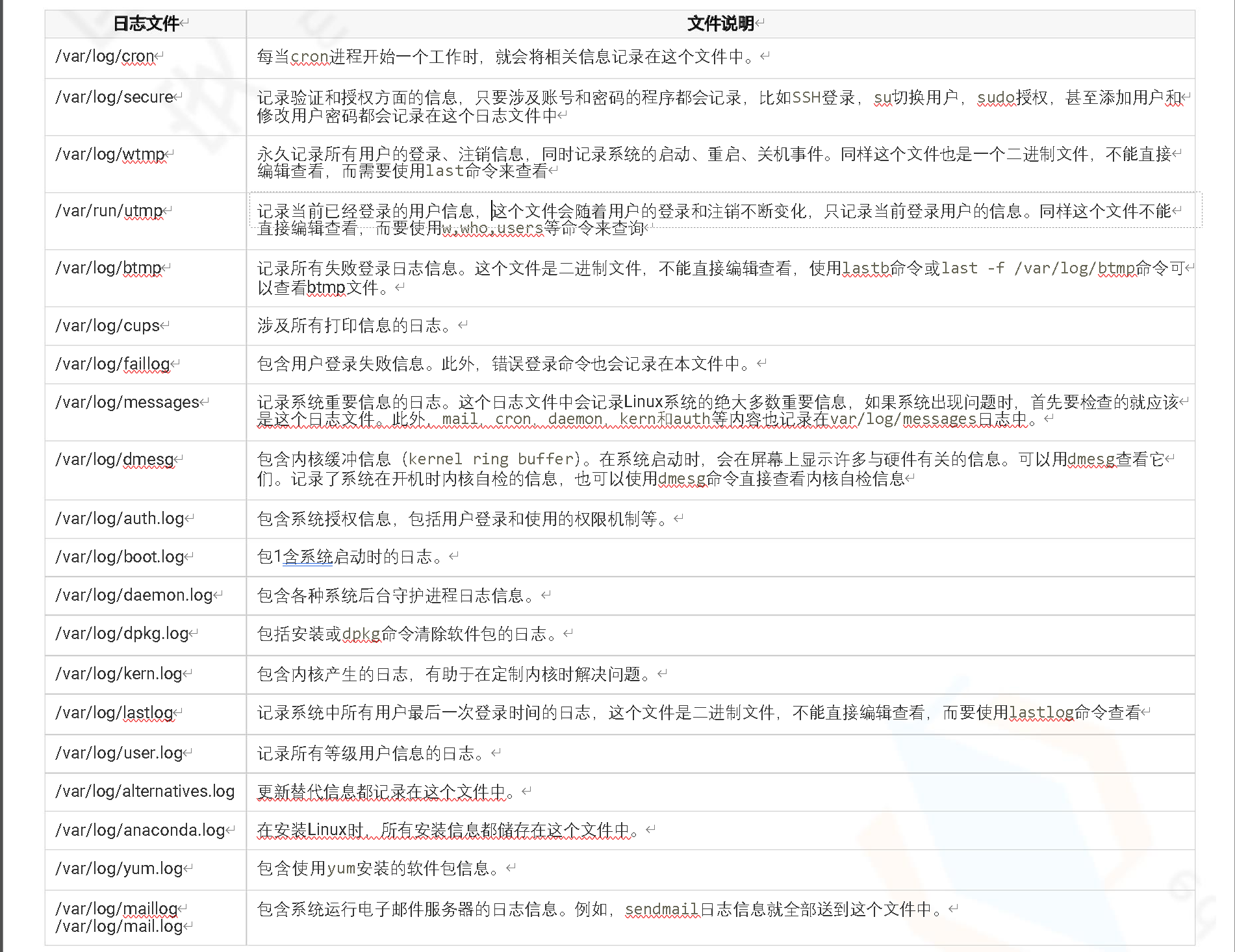
Task: Click the utmp description starting 记录当前已经登录
Action: pyautogui.click(x=714, y=219)
